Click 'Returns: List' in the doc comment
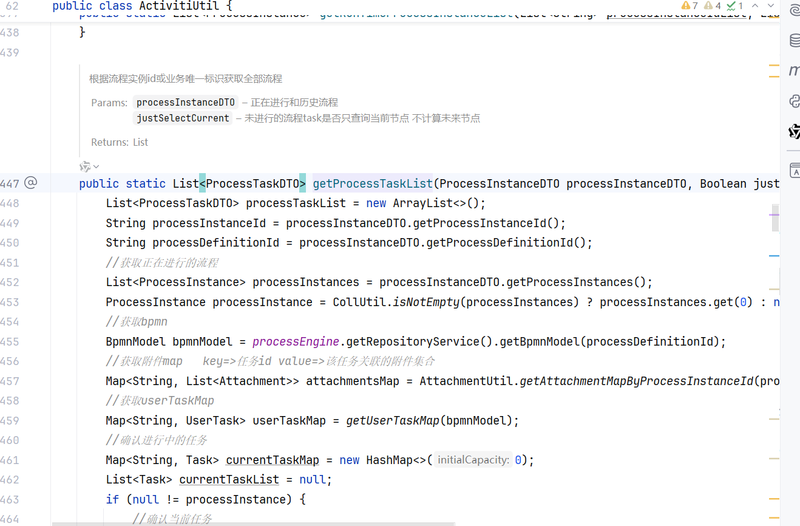Viewport: 800px width, 526px height. (119, 142)
